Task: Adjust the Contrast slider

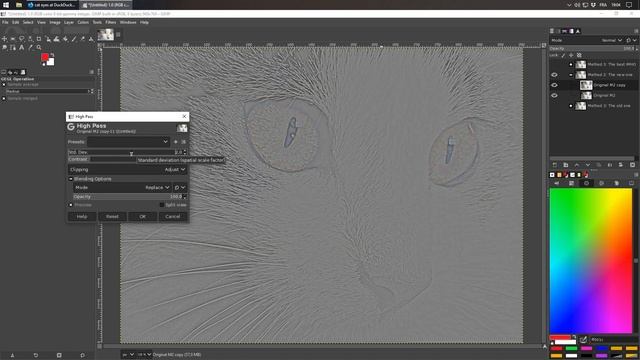Action: (x=102, y=159)
